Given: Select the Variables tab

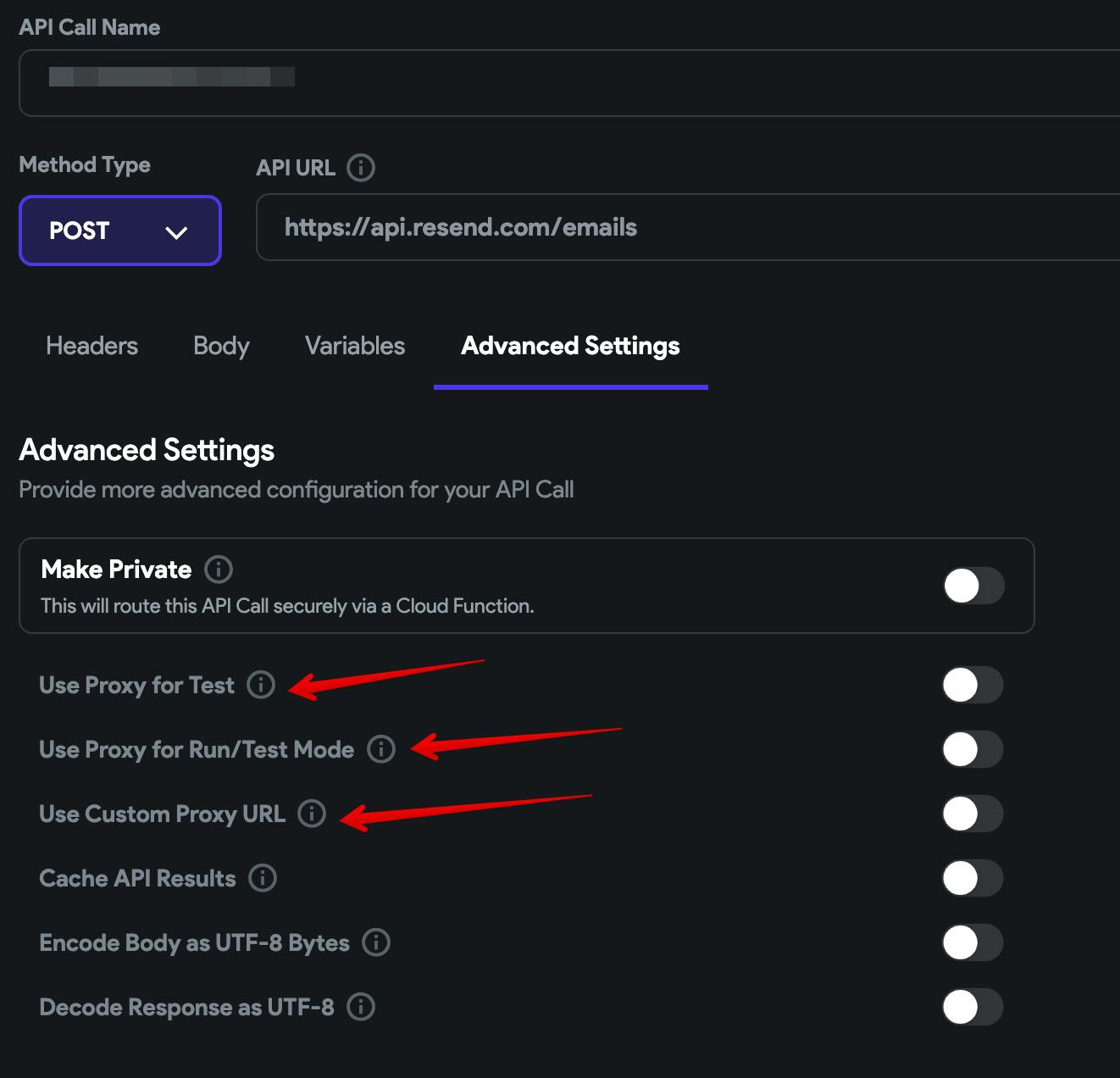Looking at the screenshot, I should point(355,346).
